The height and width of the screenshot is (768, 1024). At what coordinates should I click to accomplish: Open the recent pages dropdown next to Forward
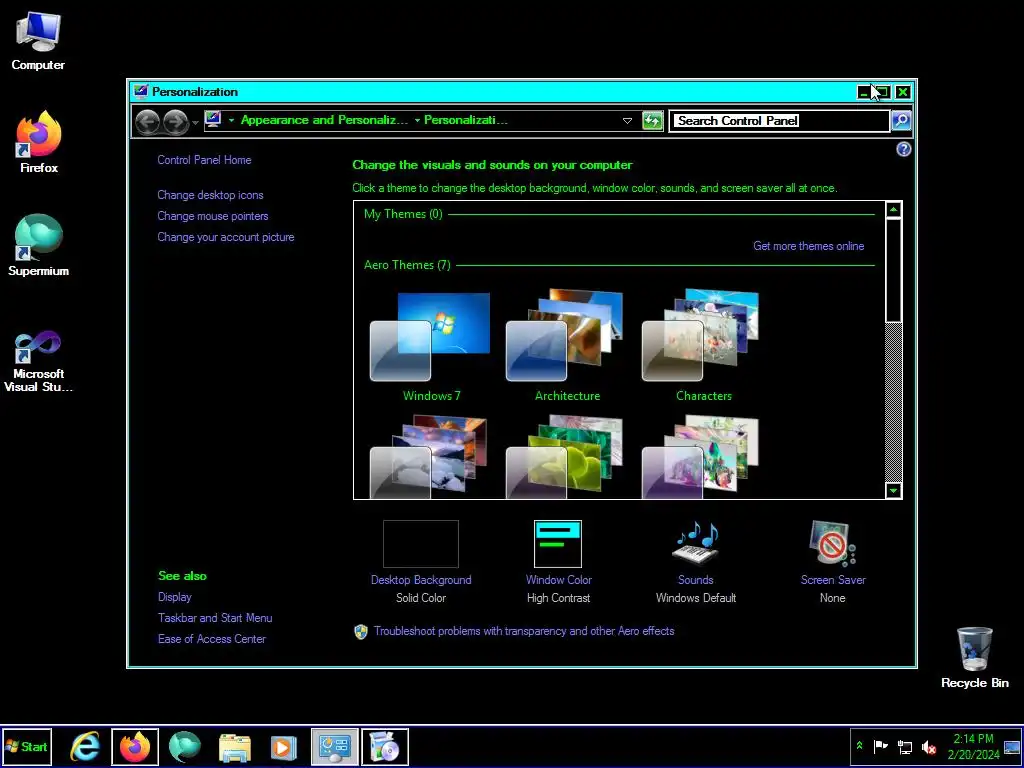(x=195, y=122)
